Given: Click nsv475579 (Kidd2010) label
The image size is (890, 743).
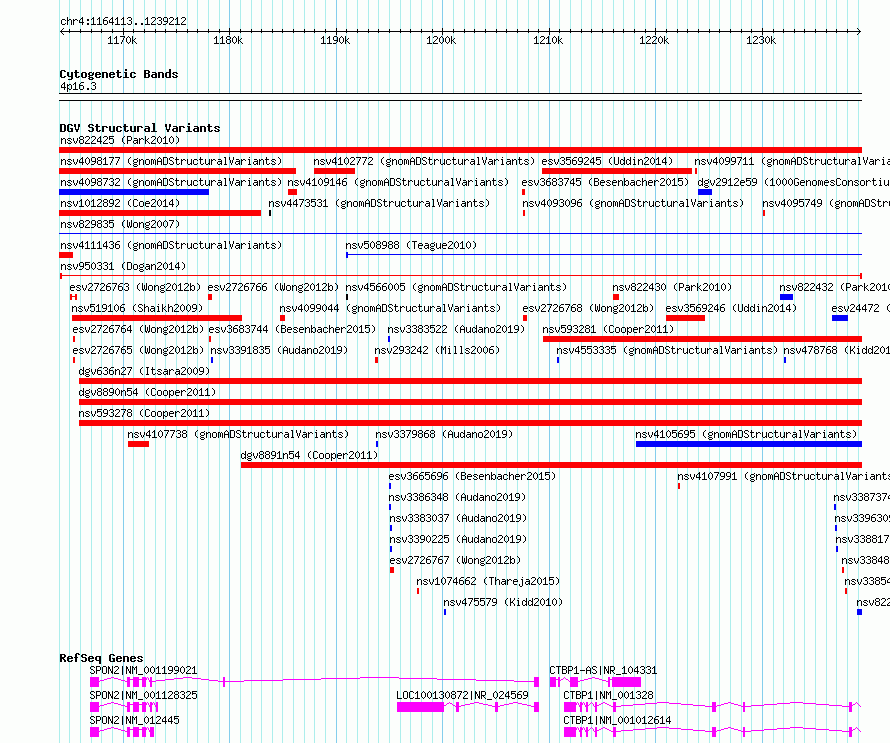Looking at the screenshot, I should point(503,602).
